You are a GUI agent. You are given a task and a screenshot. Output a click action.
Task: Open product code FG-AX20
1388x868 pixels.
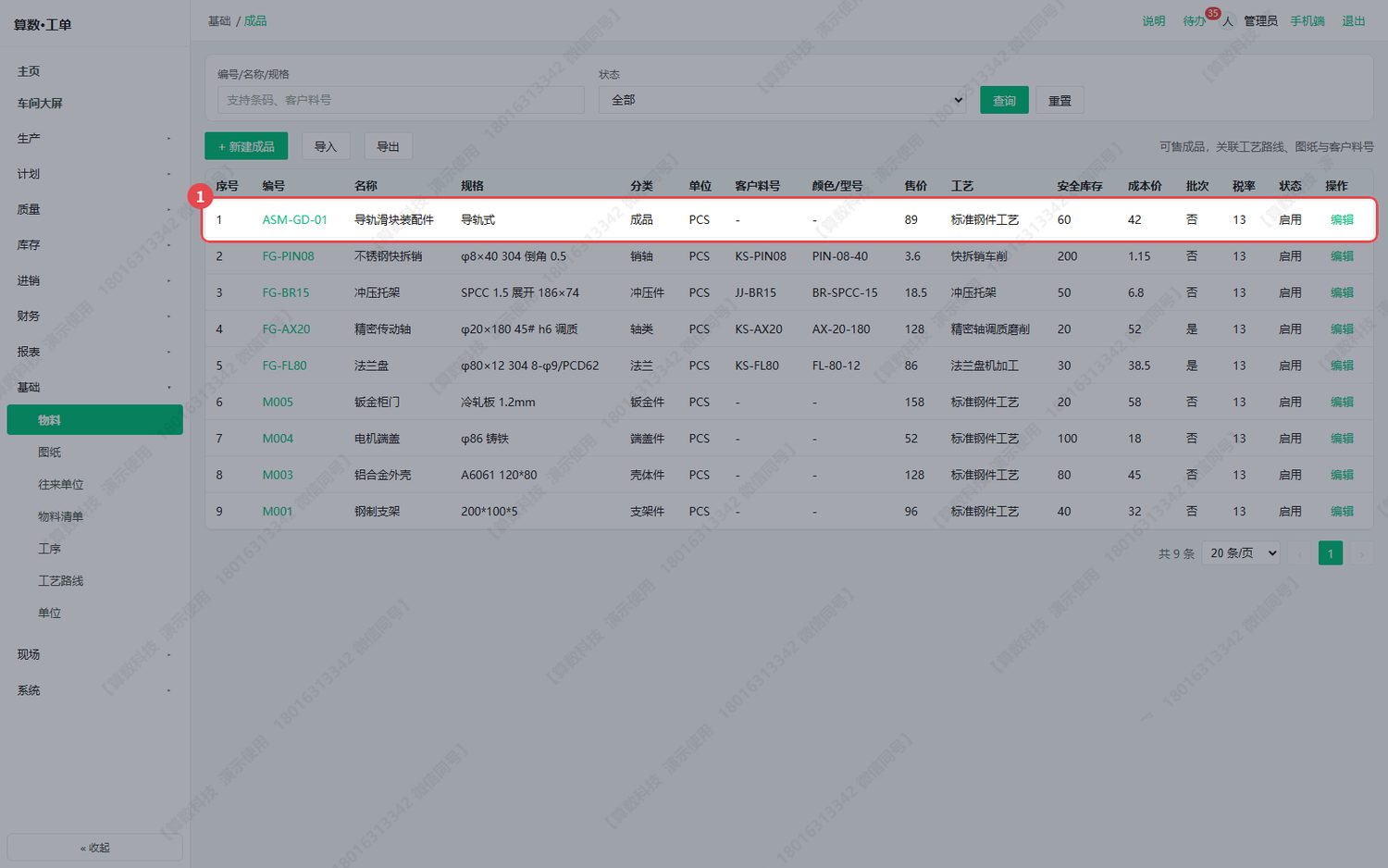286,329
